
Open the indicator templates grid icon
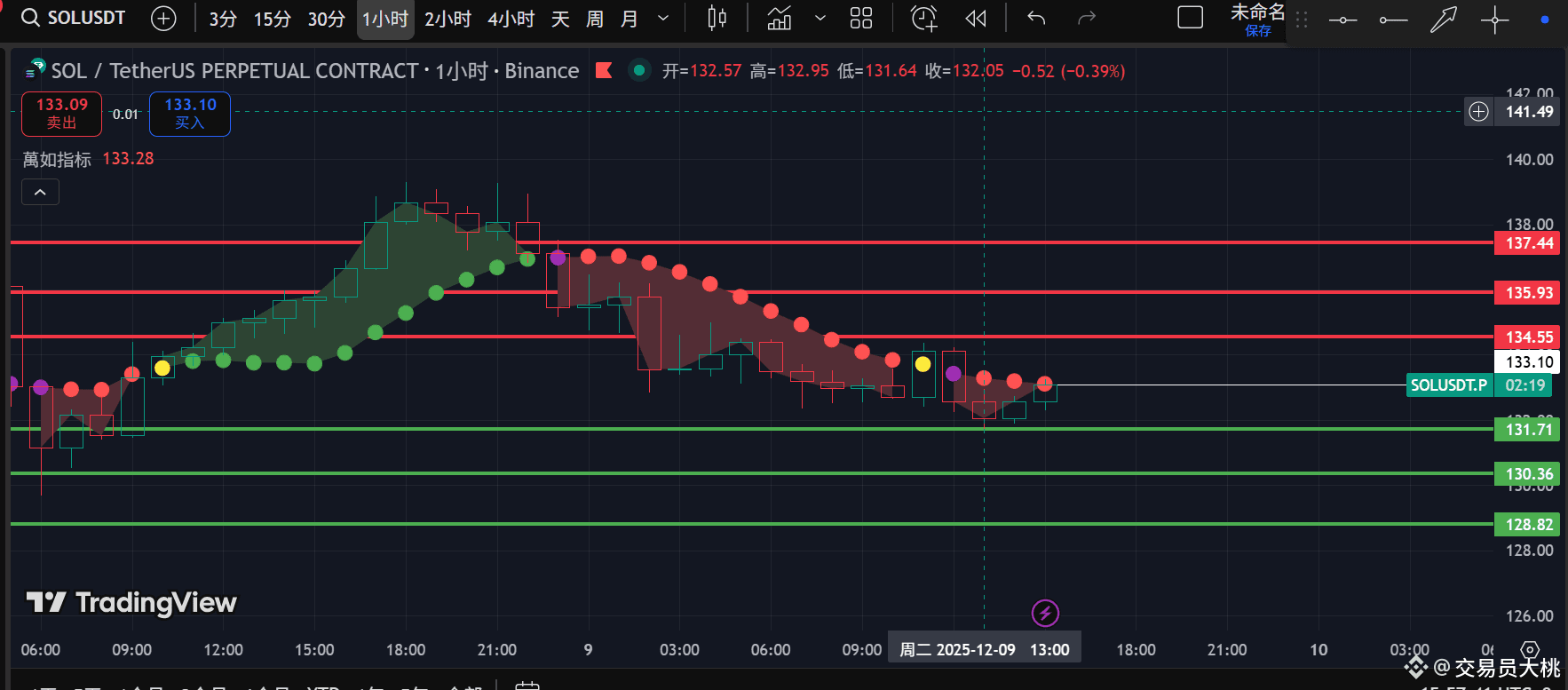pos(861,18)
